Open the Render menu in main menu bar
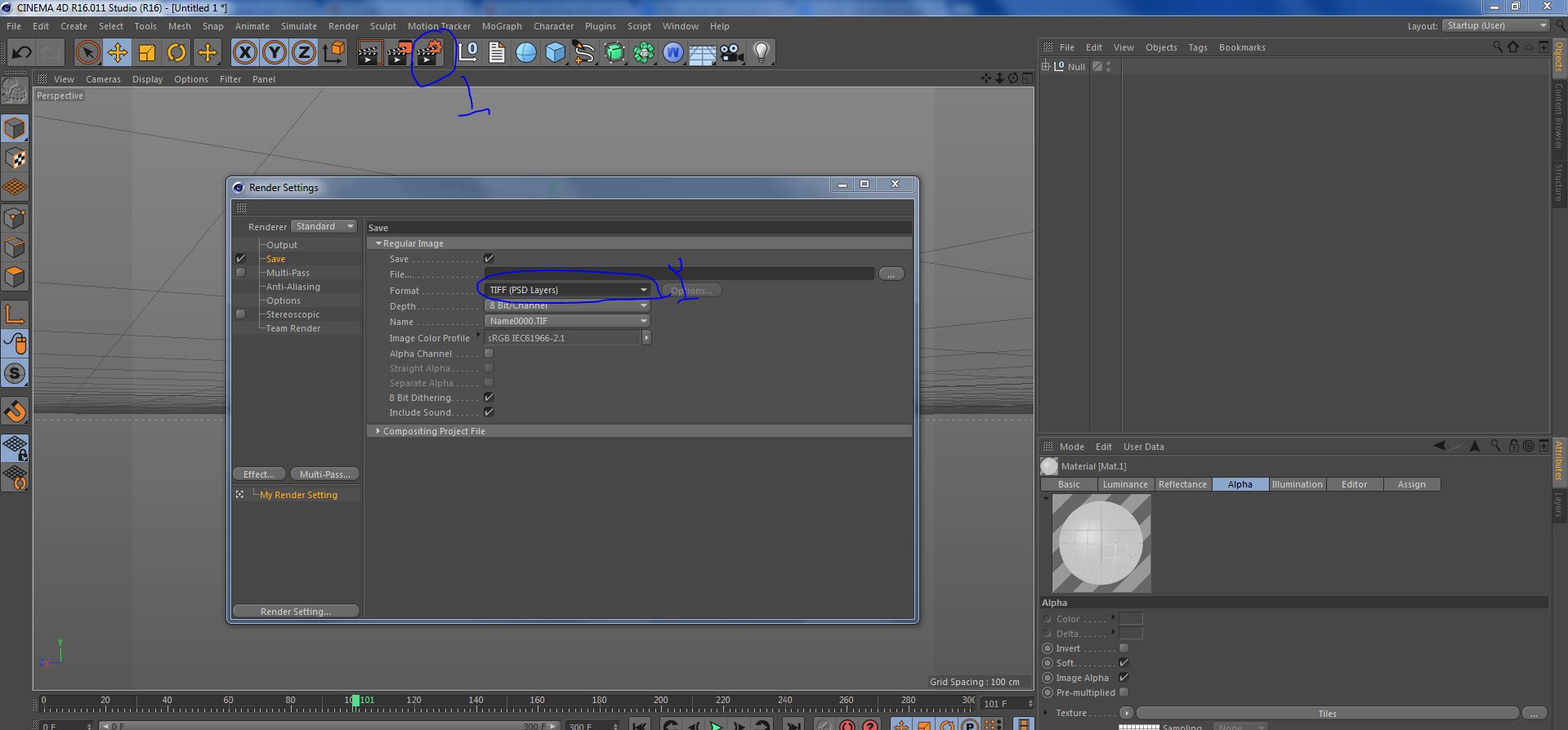Viewport: 1568px width, 730px height. click(x=343, y=26)
